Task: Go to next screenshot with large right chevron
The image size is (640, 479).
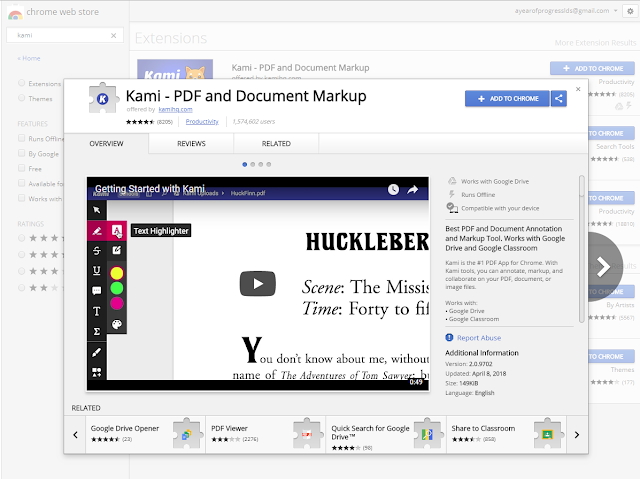Action: tap(603, 267)
